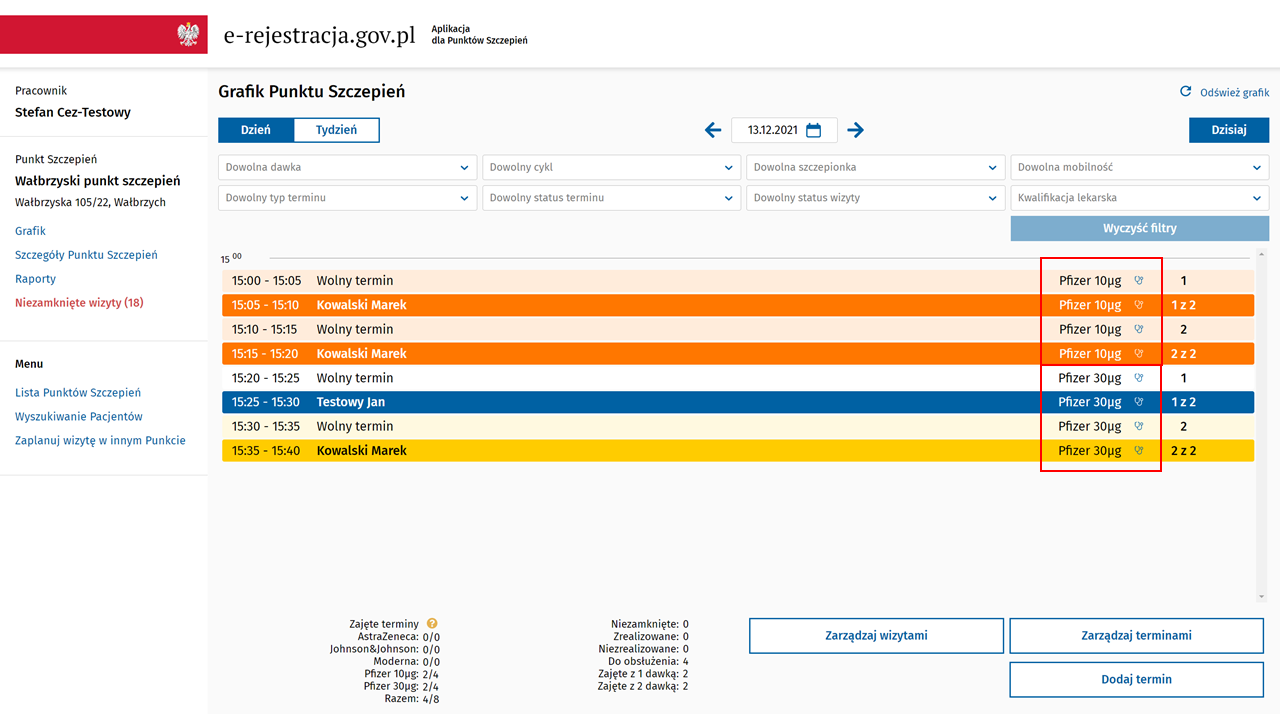
Task: Click the refresh icon beside Odśwież grafik
Action: tap(1186, 92)
